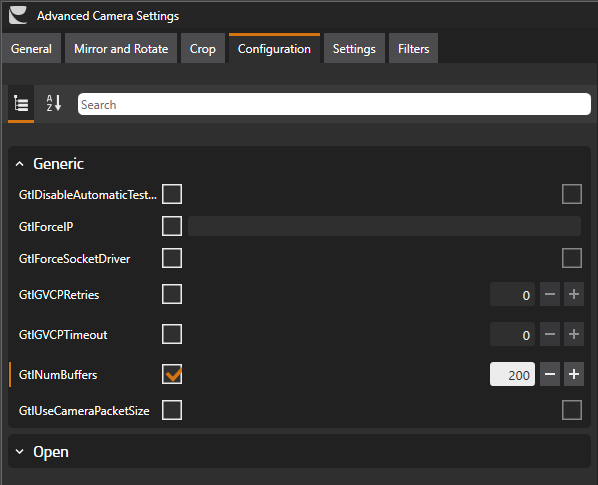The width and height of the screenshot is (598, 485).
Task: Click the plus icon for GtlNumBuffers
Action: pos(574,374)
